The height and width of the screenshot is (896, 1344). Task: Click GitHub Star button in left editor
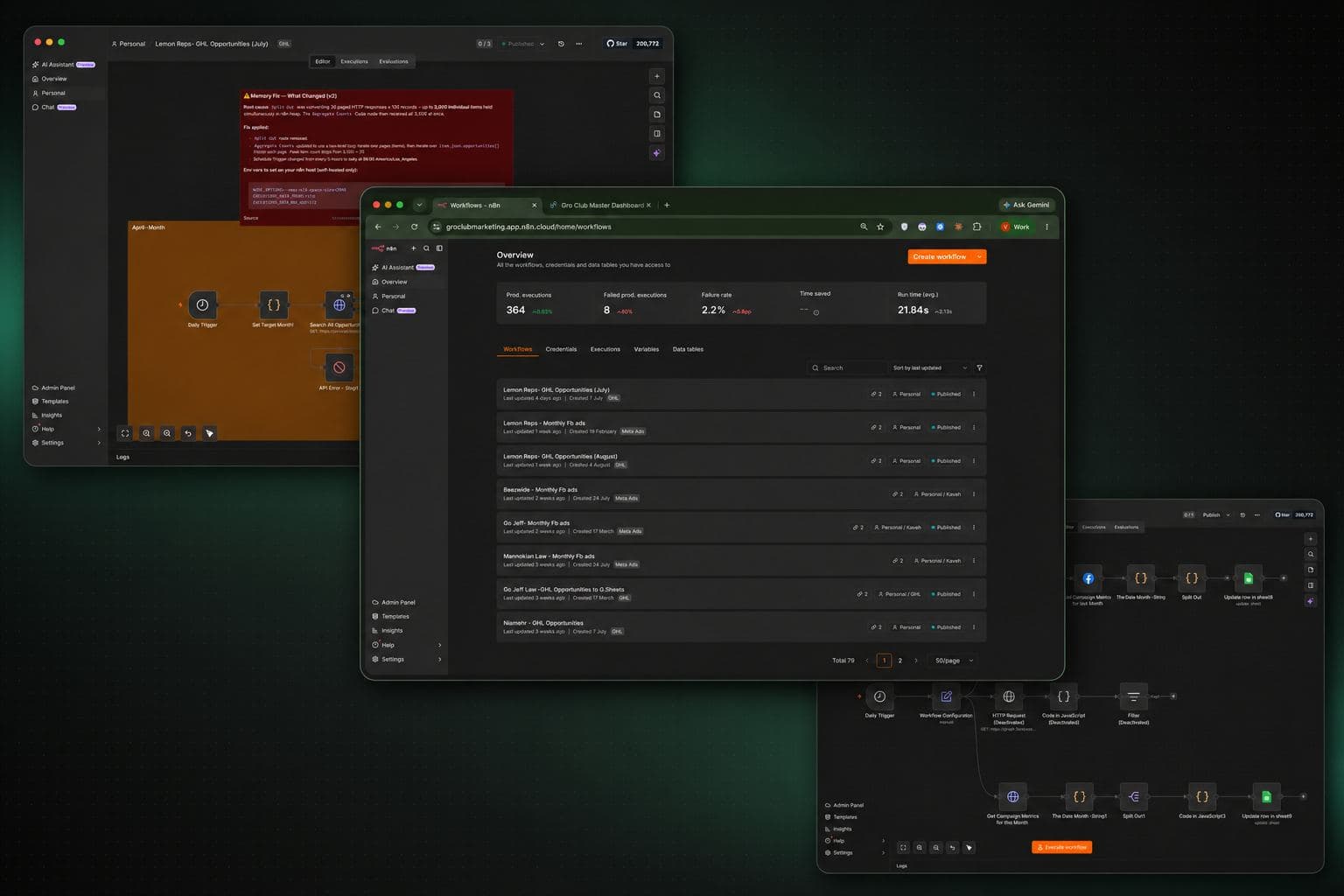pyautogui.click(x=618, y=43)
